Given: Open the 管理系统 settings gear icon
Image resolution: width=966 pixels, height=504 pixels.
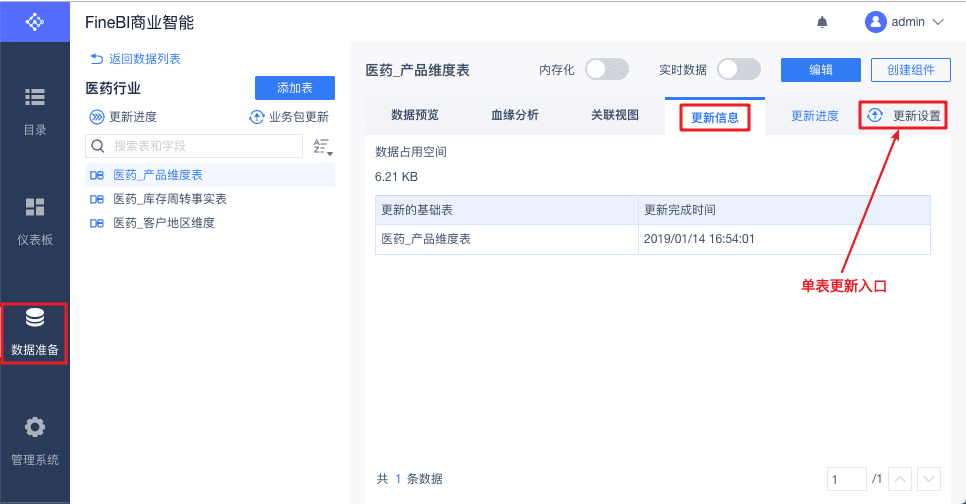Looking at the screenshot, I should 35,428.
